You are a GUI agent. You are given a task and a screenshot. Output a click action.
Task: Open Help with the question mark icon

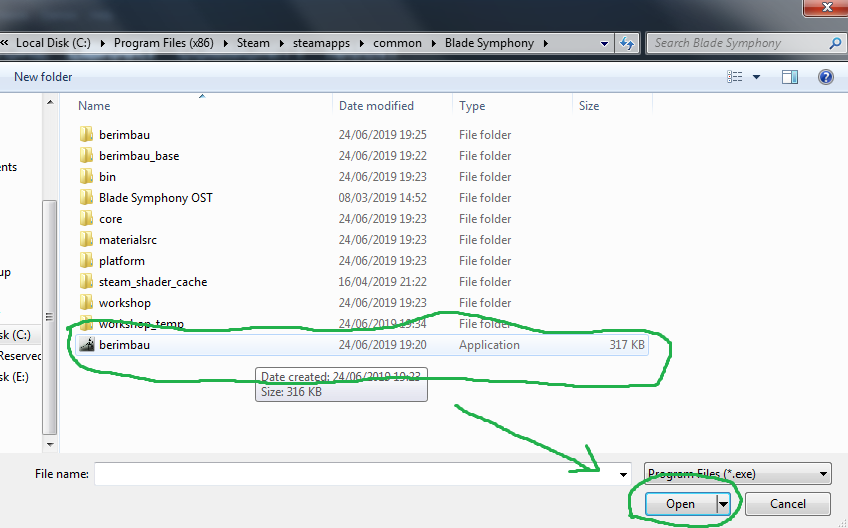click(x=825, y=77)
